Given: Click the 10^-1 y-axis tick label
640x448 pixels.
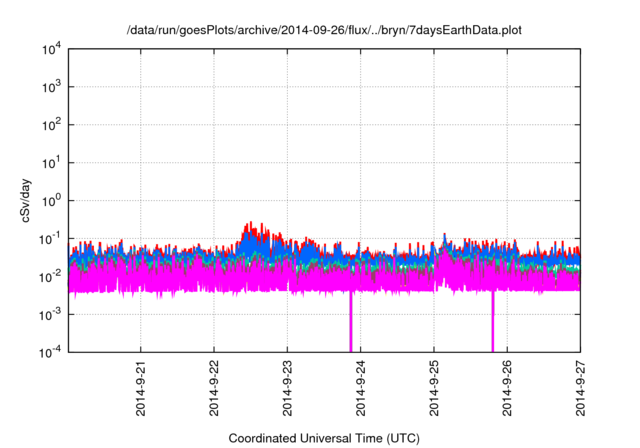Looking at the screenshot, I should [50, 239].
